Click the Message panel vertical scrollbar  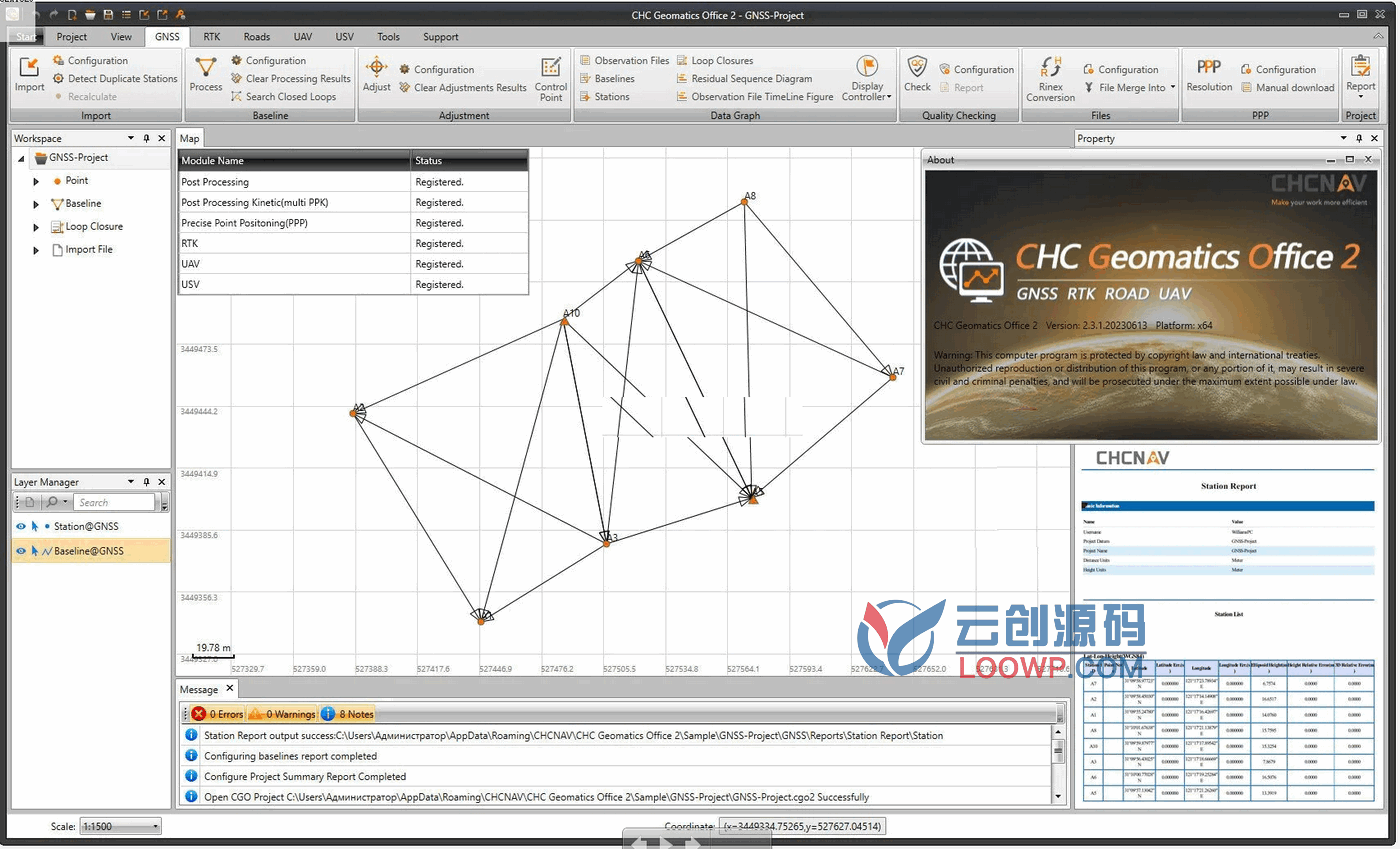[1059, 764]
